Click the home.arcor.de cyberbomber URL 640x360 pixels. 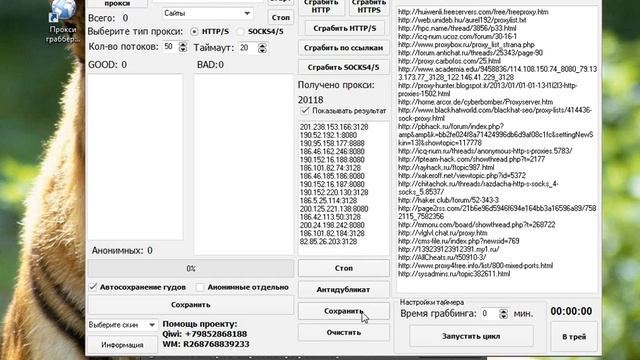click(x=476, y=102)
